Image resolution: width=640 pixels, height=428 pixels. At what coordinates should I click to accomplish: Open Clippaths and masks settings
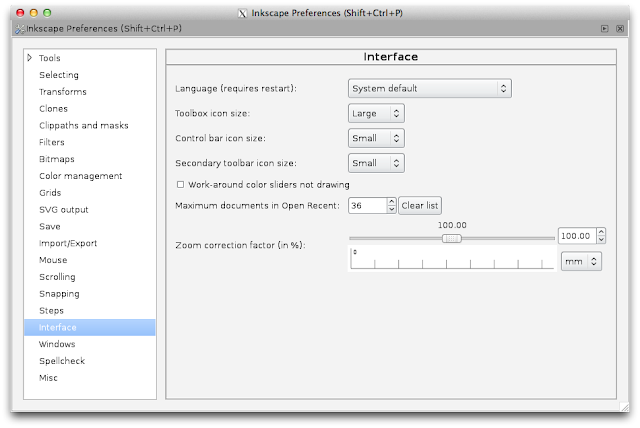pos(84,125)
